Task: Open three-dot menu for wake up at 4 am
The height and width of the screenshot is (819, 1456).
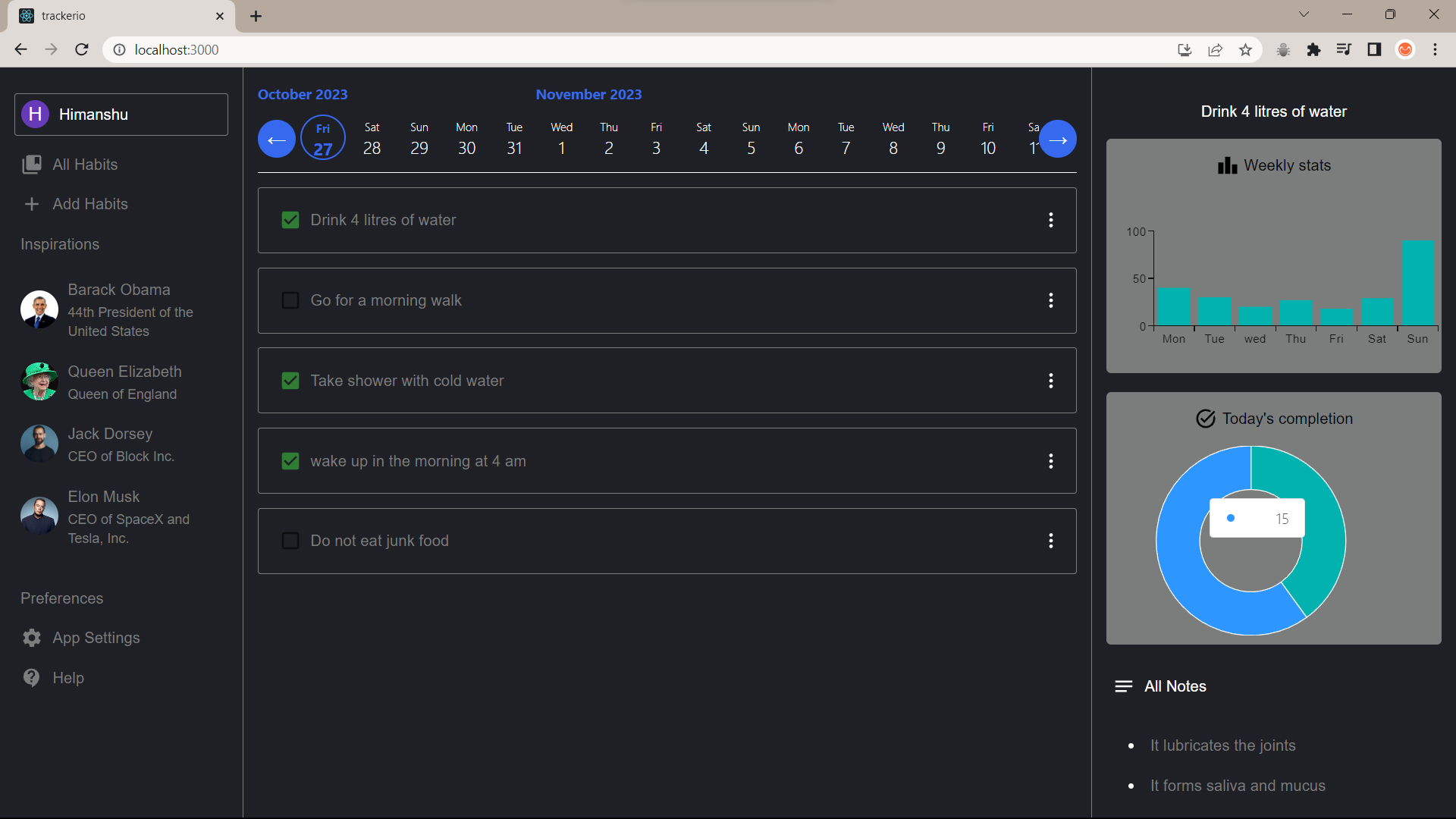Action: tap(1050, 461)
